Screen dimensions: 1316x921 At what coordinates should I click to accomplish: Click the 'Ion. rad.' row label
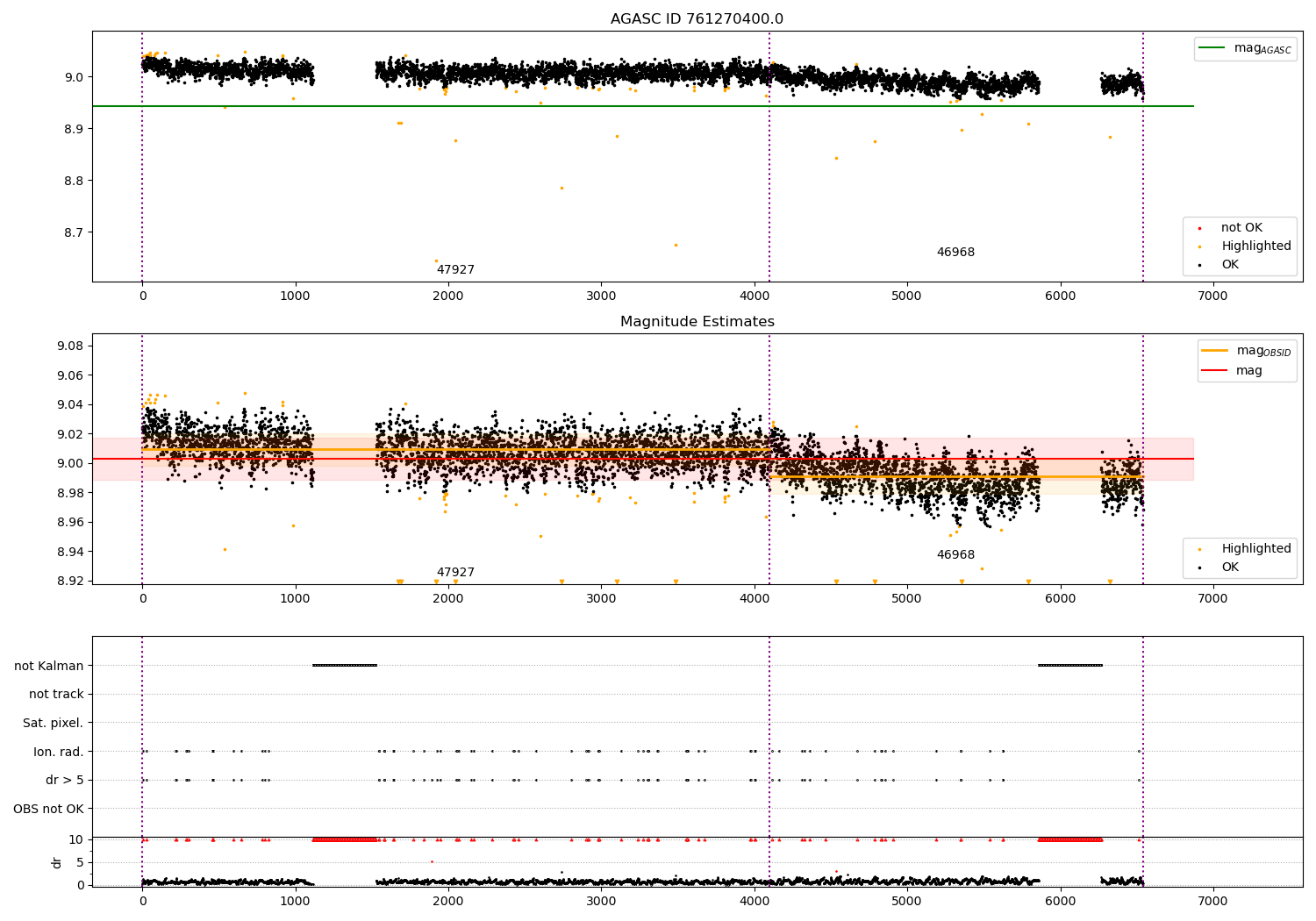pos(59,752)
